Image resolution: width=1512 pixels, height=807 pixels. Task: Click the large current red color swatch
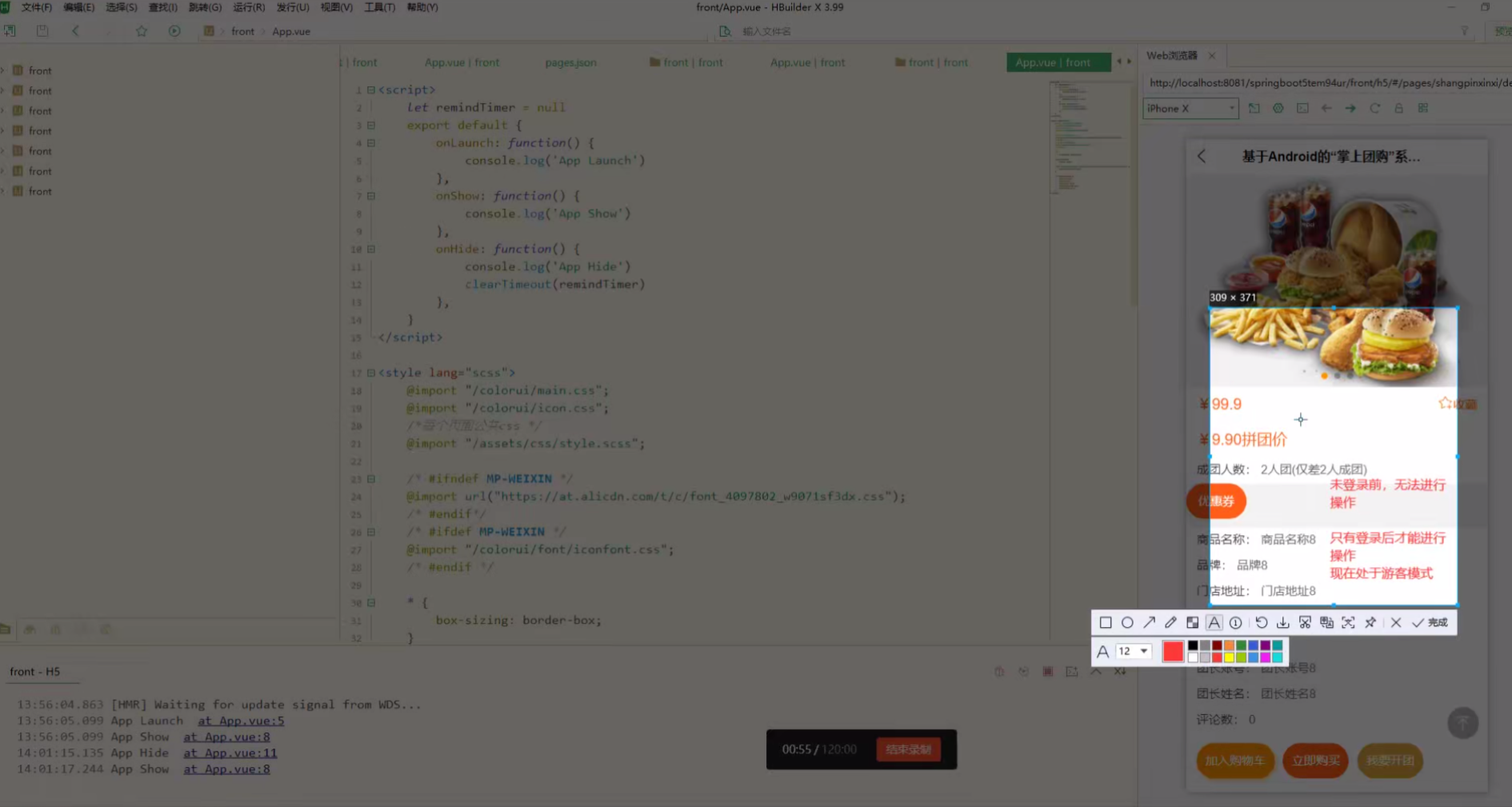coord(1173,651)
